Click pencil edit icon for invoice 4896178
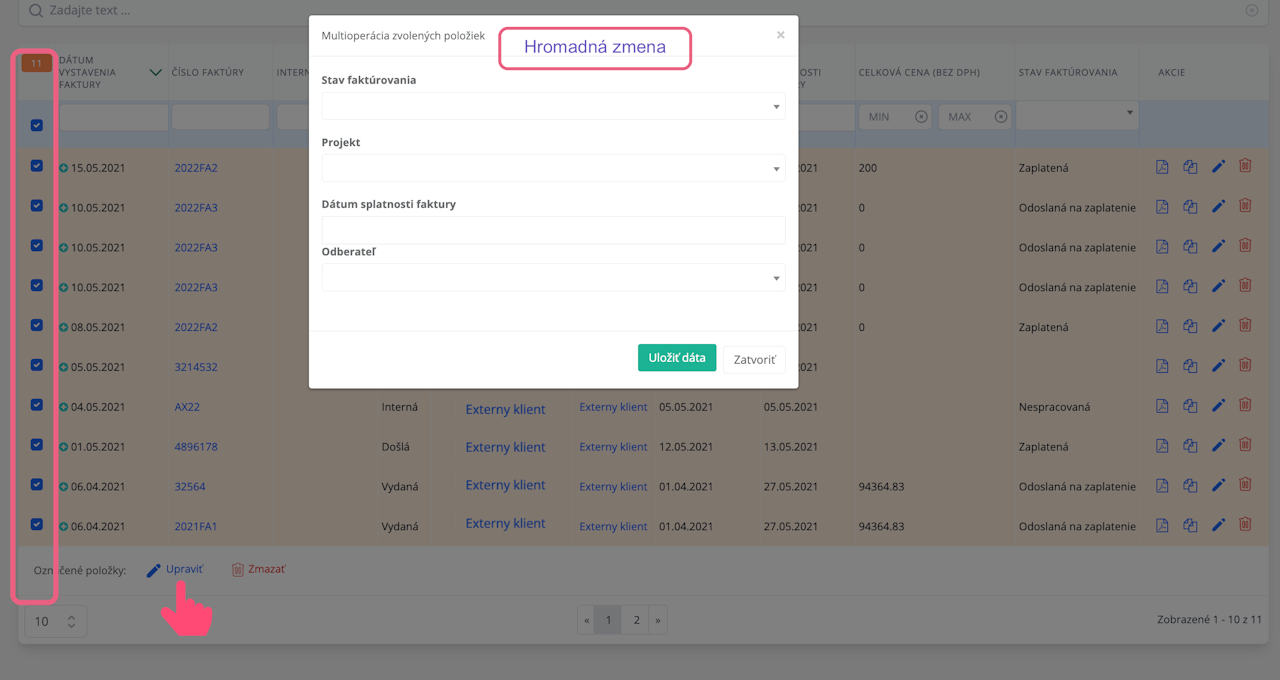The width and height of the screenshot is (1280, 680). pos(1218,446)
